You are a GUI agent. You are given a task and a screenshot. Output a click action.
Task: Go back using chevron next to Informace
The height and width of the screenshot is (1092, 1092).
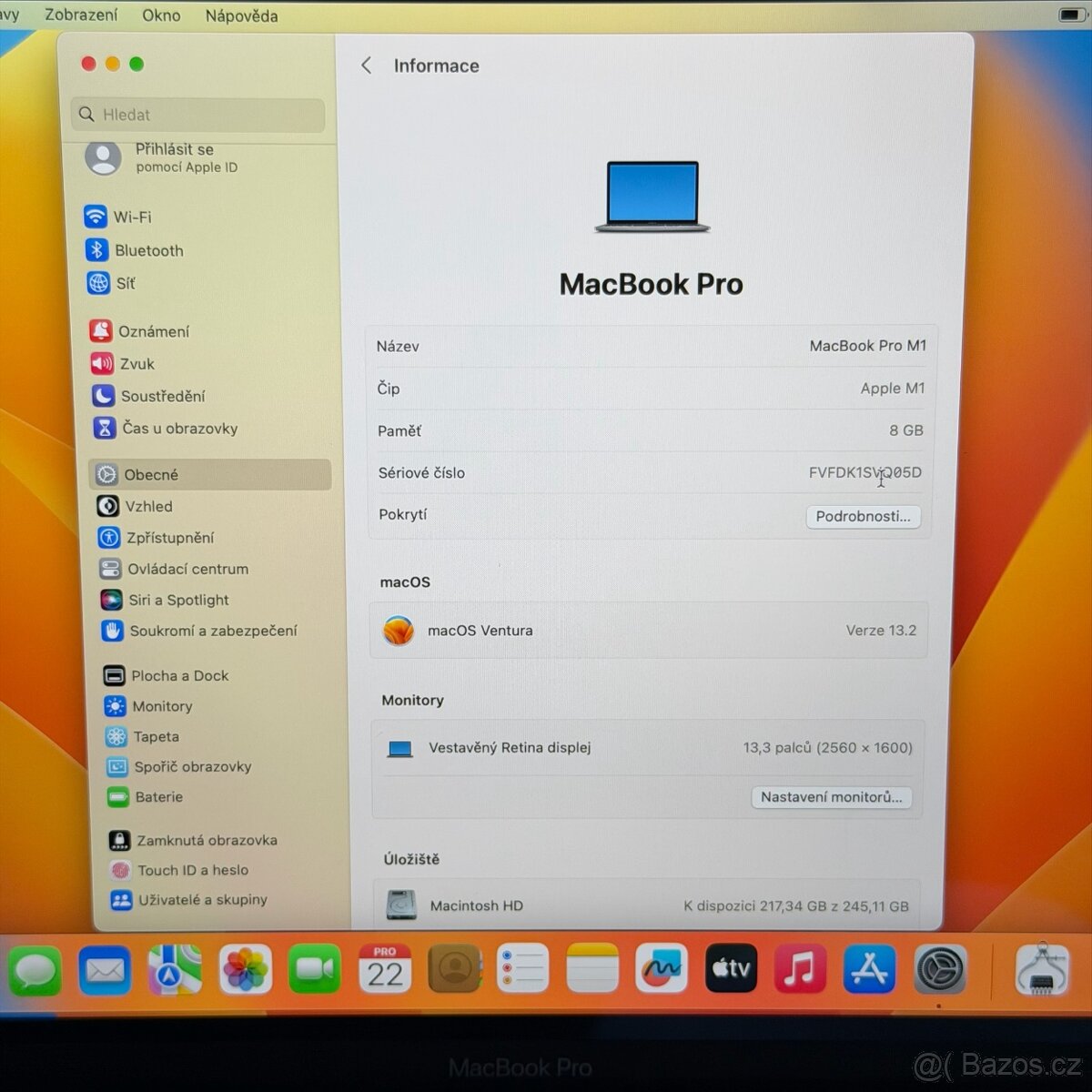click(367, 65)
